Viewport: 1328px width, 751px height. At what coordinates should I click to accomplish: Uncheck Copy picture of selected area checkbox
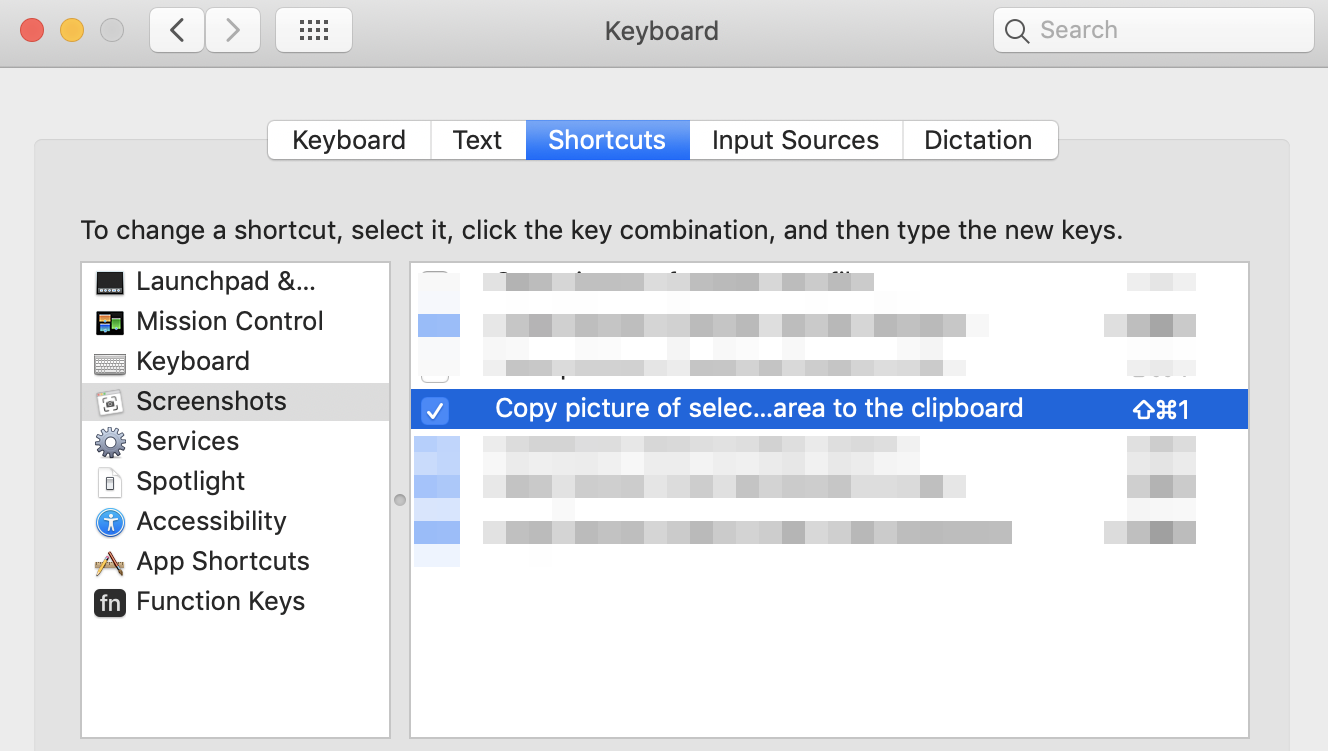[435, 409]
